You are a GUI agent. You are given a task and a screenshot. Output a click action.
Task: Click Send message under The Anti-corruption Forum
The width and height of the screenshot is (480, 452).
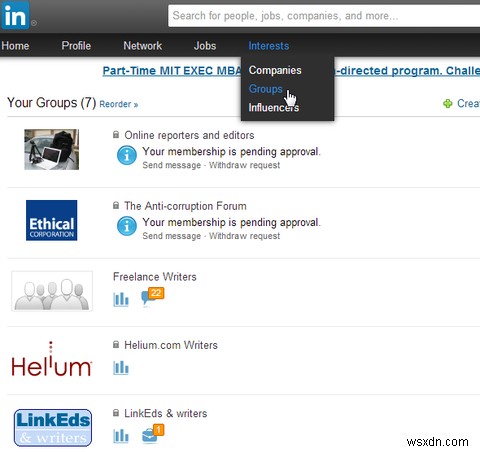(x=172, y=236)
